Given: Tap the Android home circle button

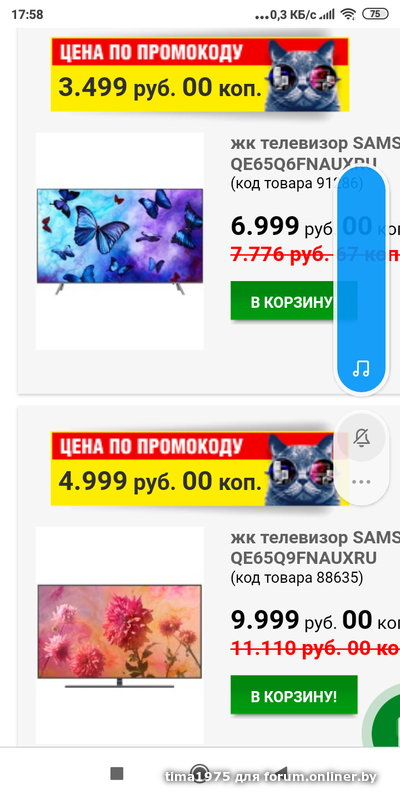Looking at the screenshot, I should [199, 773].
